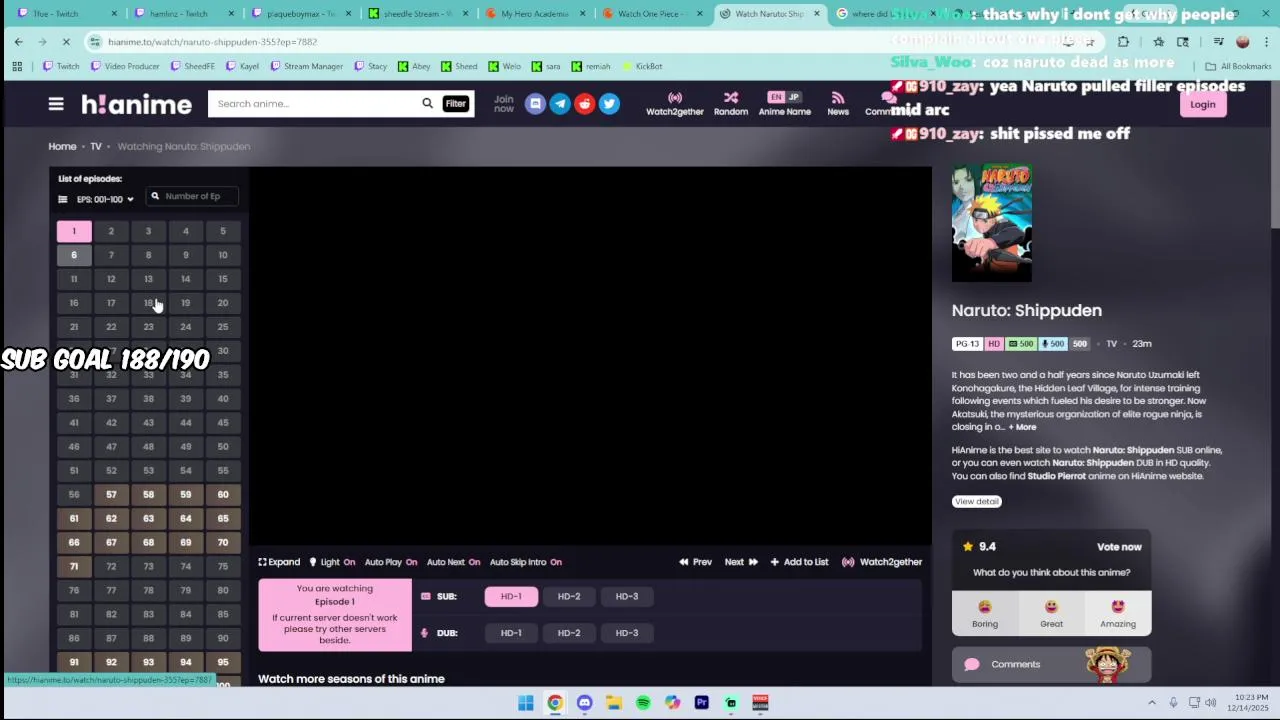Select DUB server HD-3
Viewport: 1280px width, 720px height.
(x=627, y=633)
